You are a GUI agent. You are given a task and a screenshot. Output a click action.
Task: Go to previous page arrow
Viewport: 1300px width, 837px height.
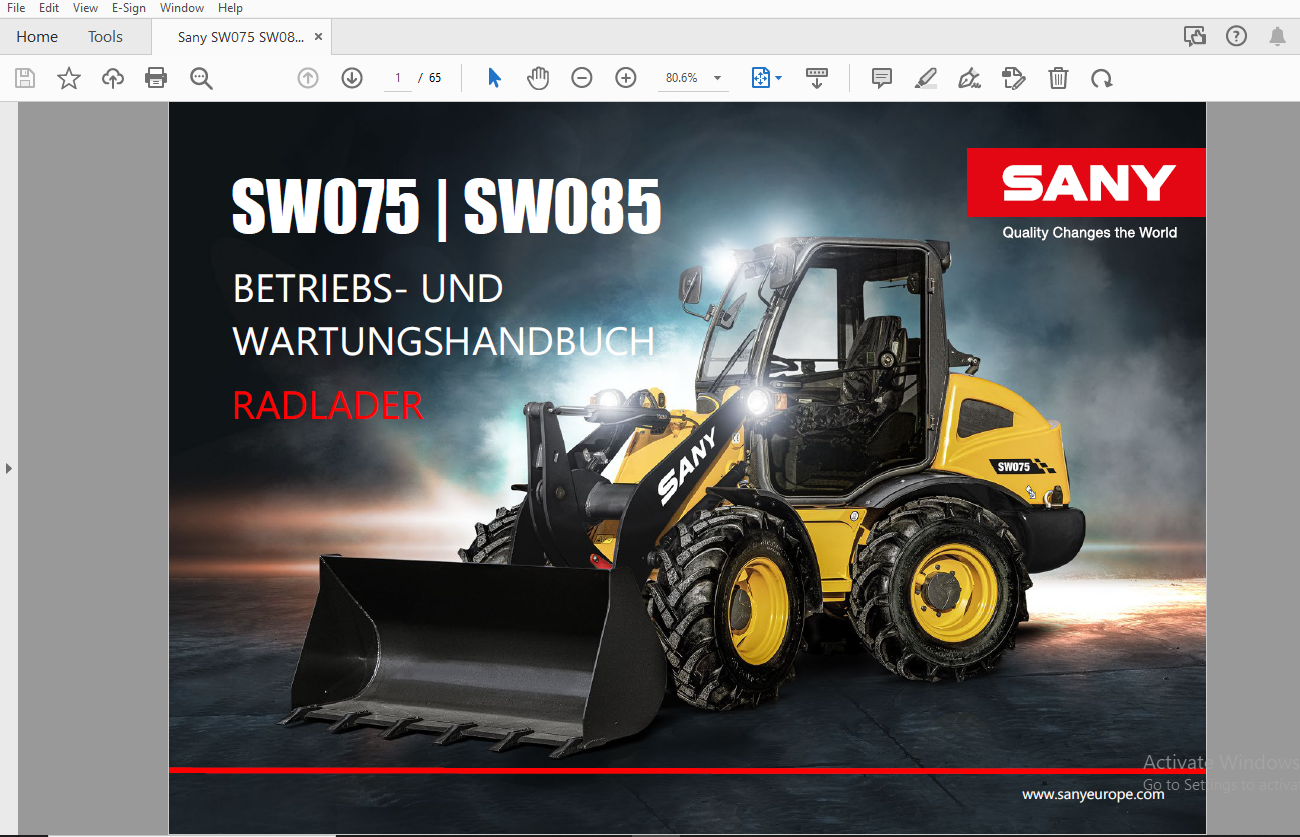coord(308,78)
